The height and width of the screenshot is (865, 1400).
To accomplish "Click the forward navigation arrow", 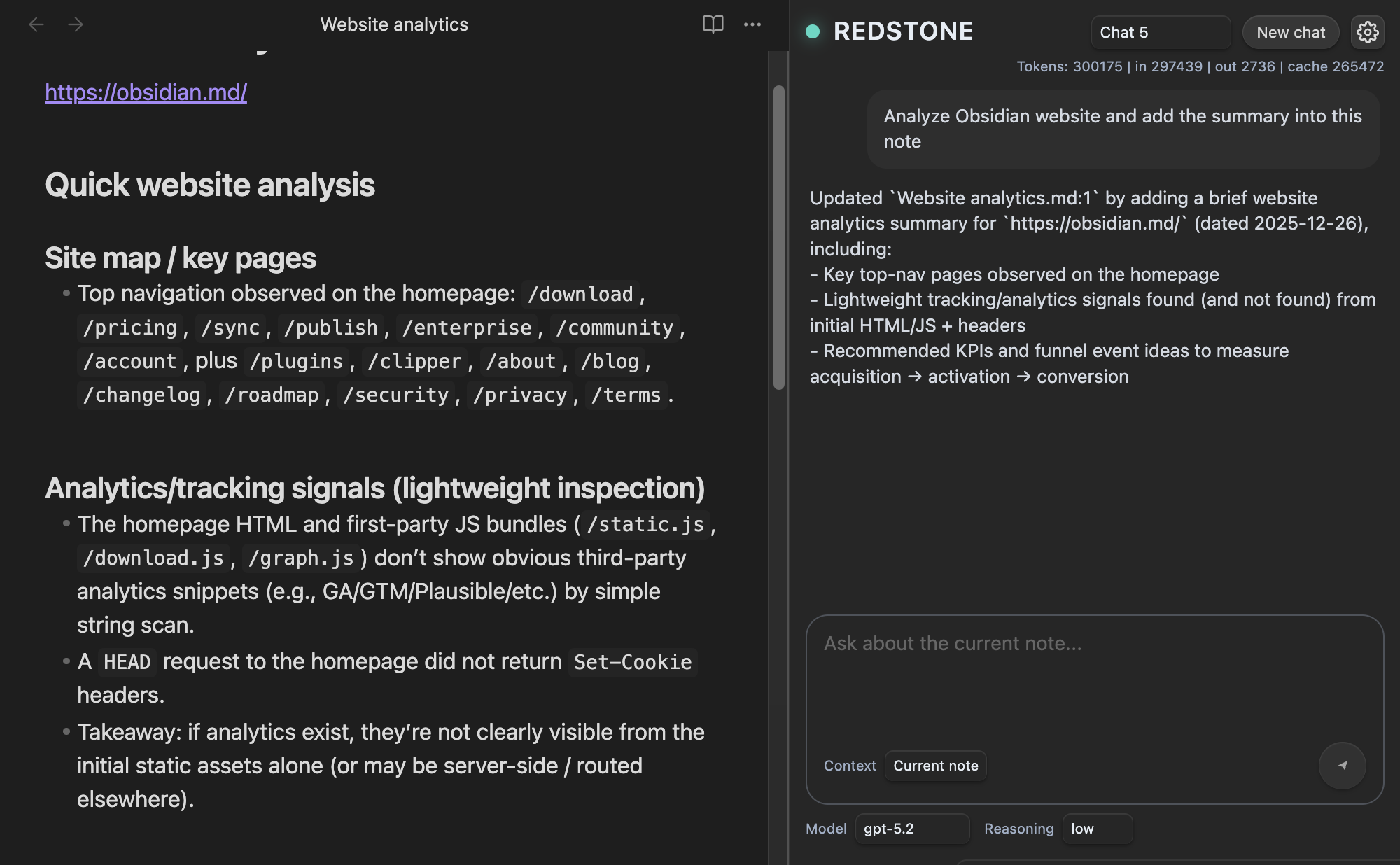I will click(x=76, y=25).
